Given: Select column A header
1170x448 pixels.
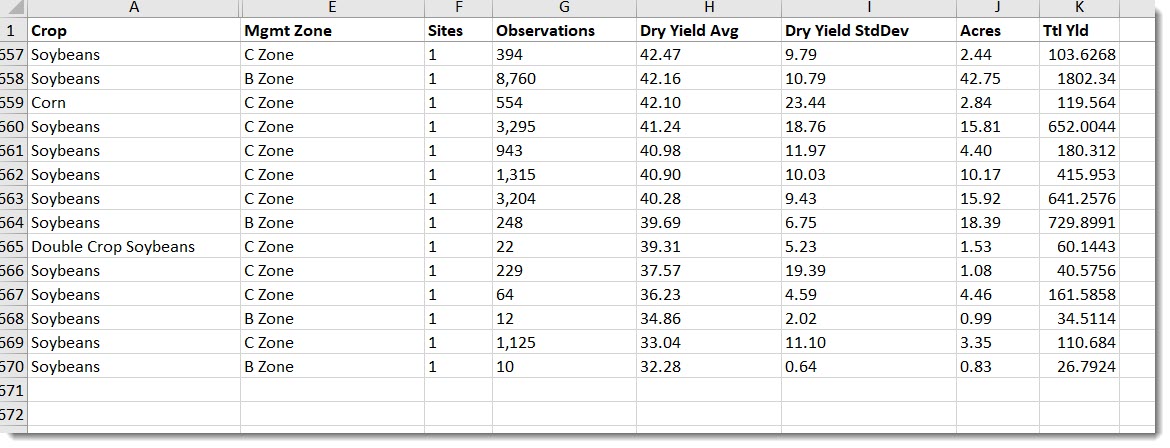Looking at the screenshot, I should (133, 8).
